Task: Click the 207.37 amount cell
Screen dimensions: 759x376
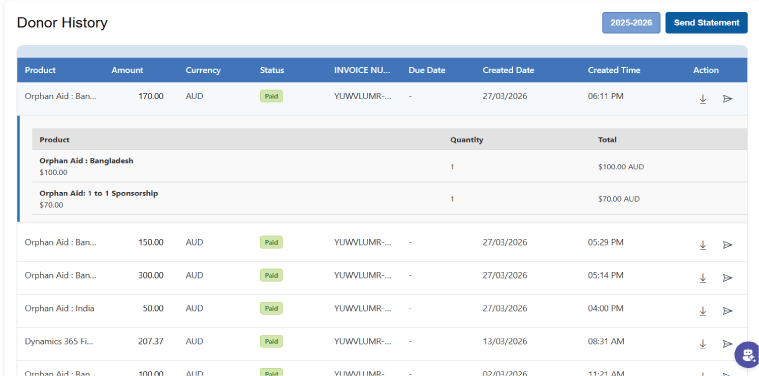Action: click(150, 341)
